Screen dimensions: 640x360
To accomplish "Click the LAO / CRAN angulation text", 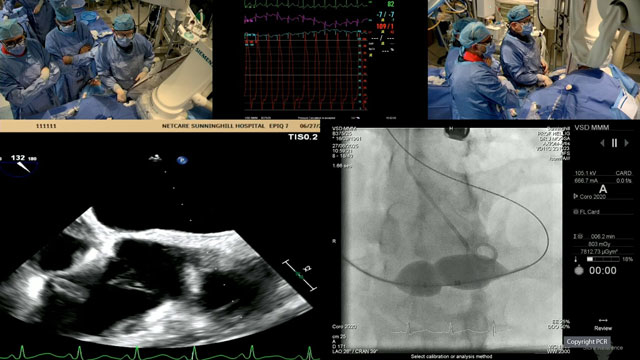I will pos(355,351).
